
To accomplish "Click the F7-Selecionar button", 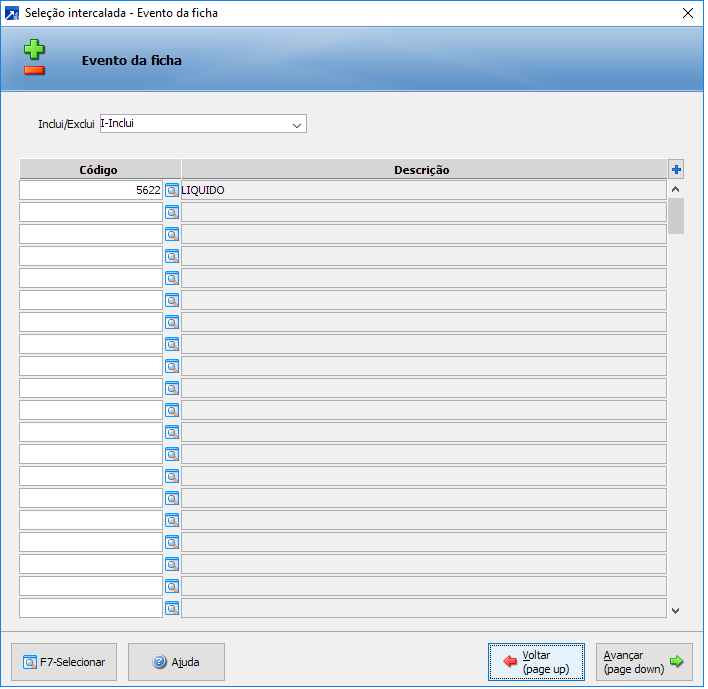I will click(64, 662).
